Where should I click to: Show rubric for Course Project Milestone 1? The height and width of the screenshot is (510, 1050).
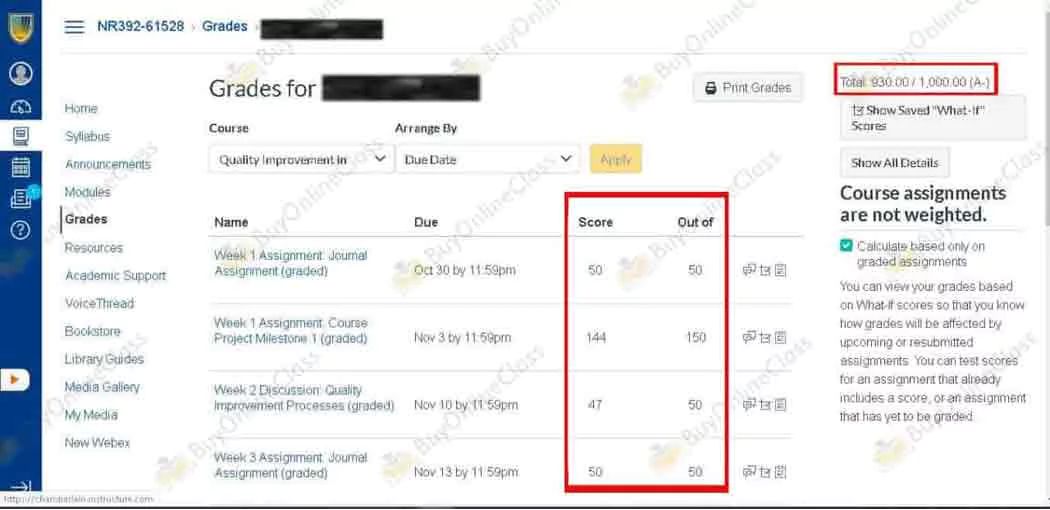[780, 337]
